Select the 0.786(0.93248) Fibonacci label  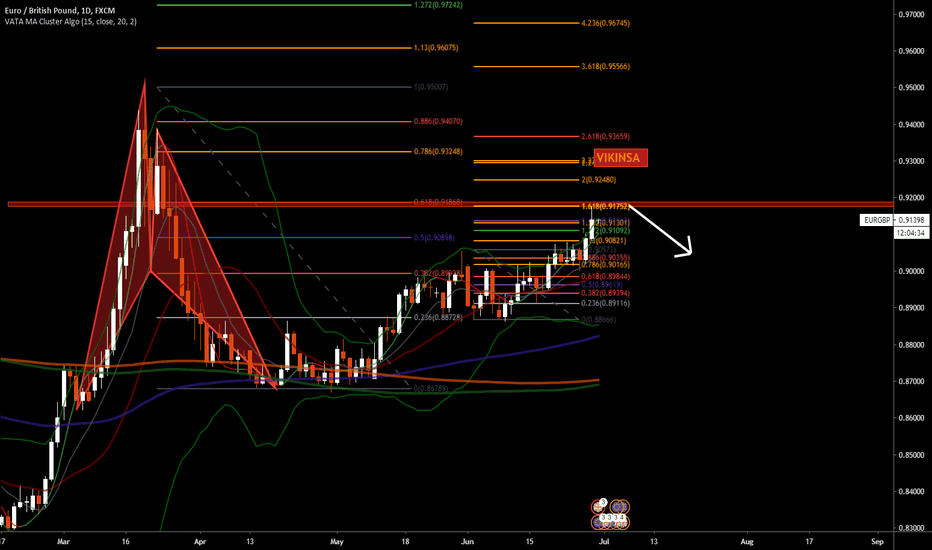[438, 152]
